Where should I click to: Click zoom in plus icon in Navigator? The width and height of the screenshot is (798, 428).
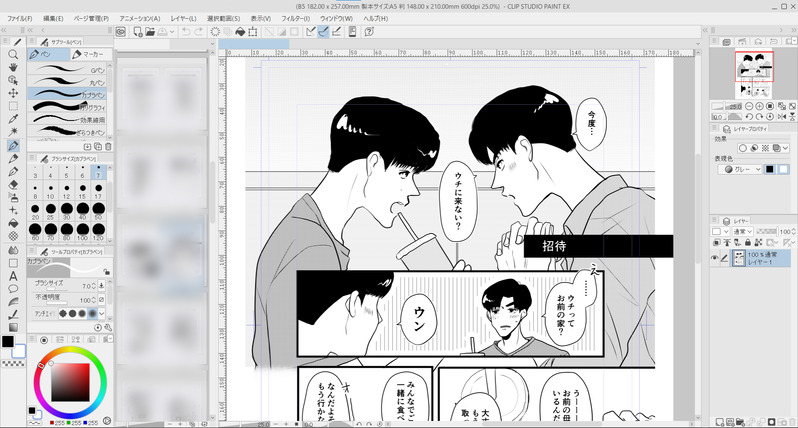coord(759,106)
